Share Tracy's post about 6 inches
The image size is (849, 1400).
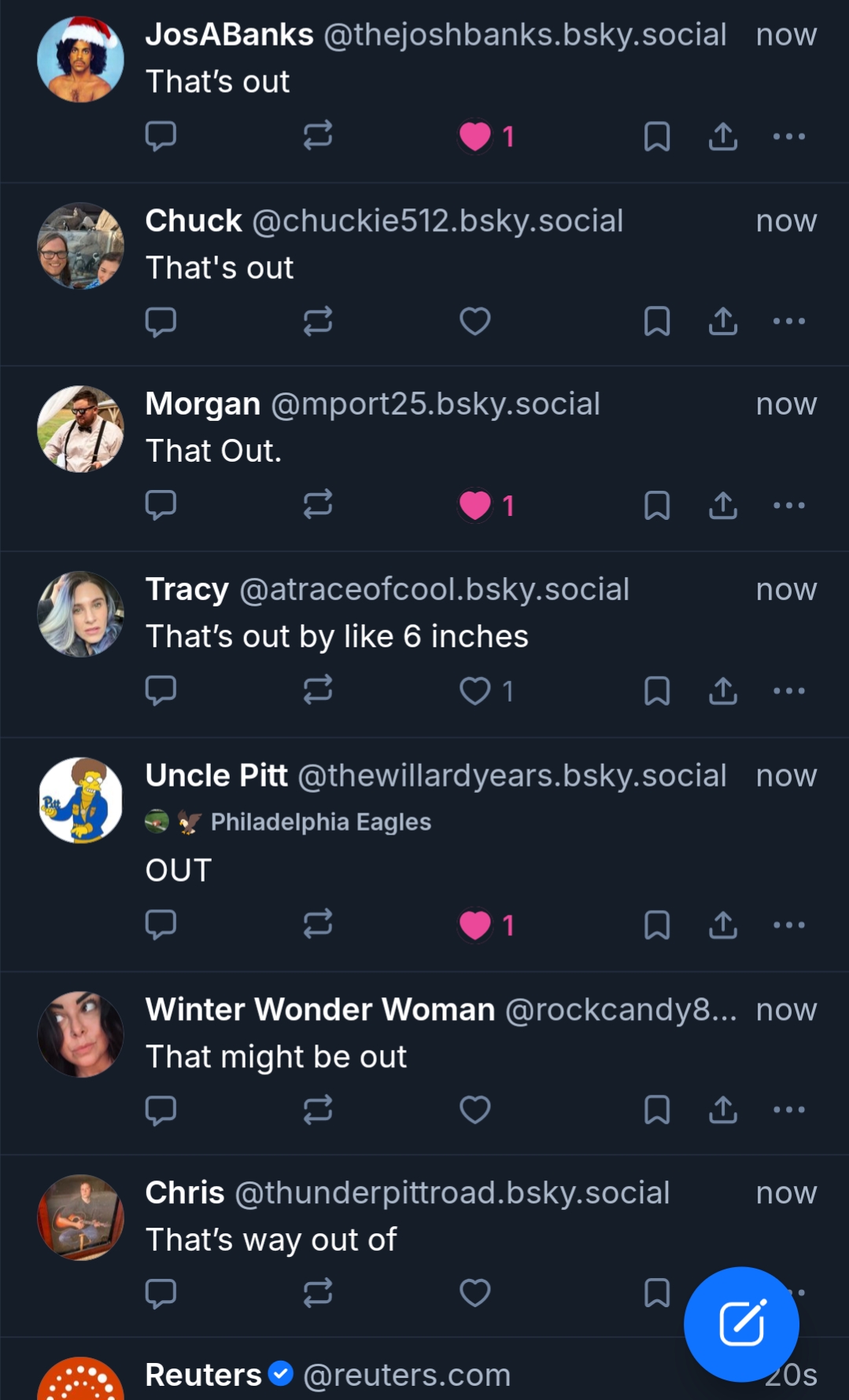click(x=722, y=691)
